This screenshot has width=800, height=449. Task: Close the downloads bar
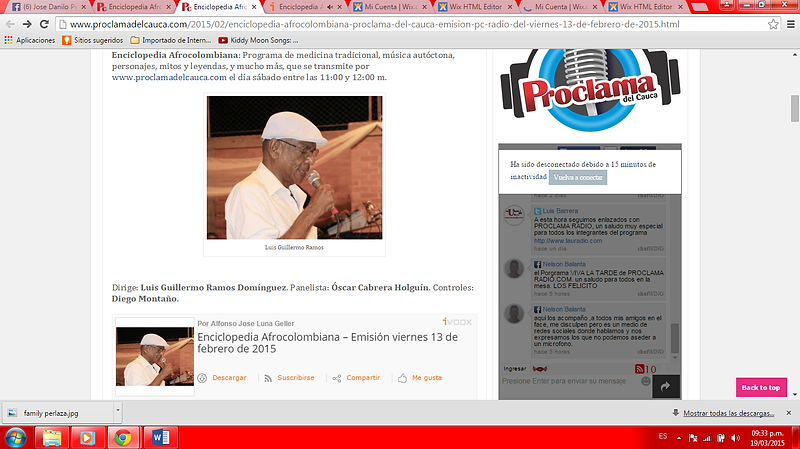(x=788, y=413)
